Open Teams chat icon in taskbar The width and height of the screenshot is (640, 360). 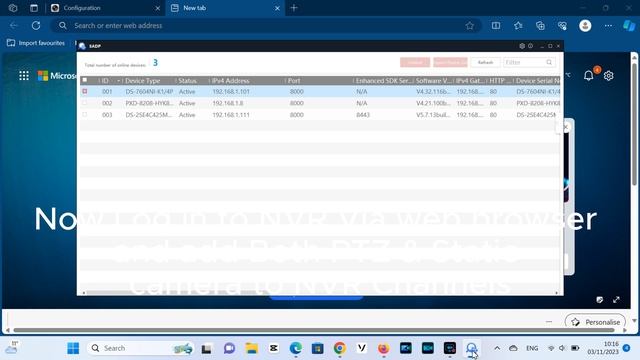click(229, 348)
